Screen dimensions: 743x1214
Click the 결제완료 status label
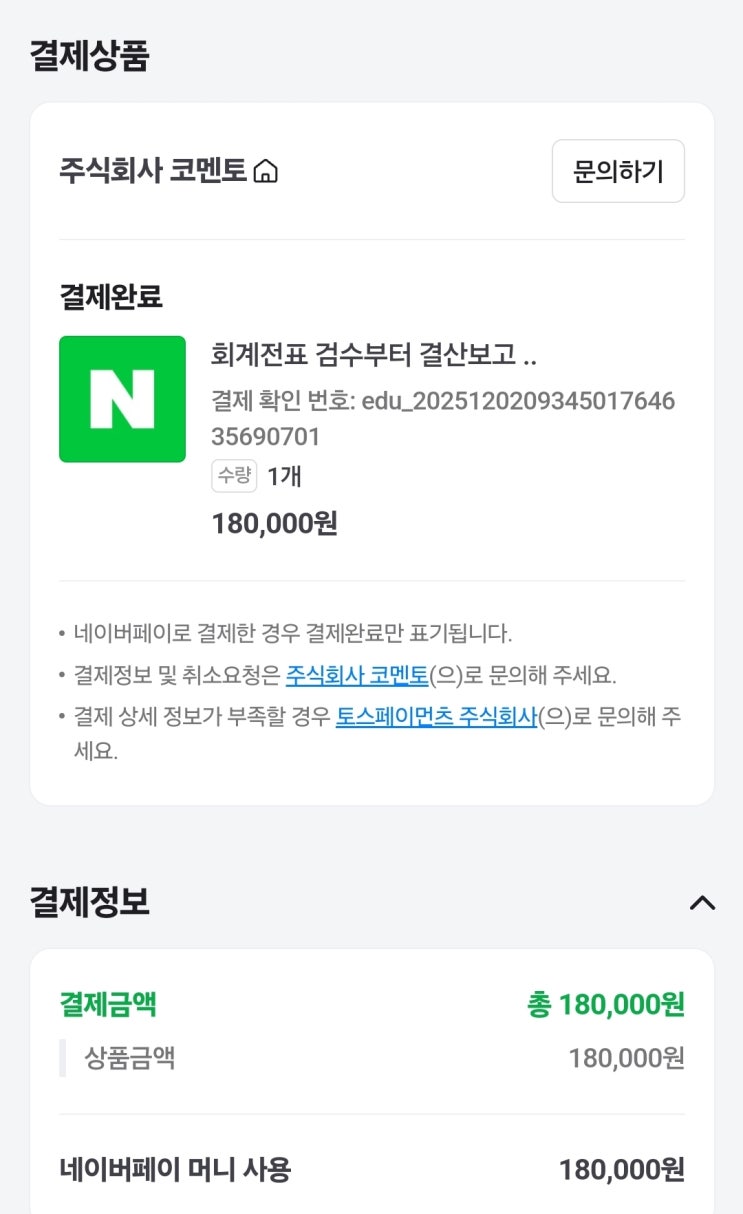111,296
